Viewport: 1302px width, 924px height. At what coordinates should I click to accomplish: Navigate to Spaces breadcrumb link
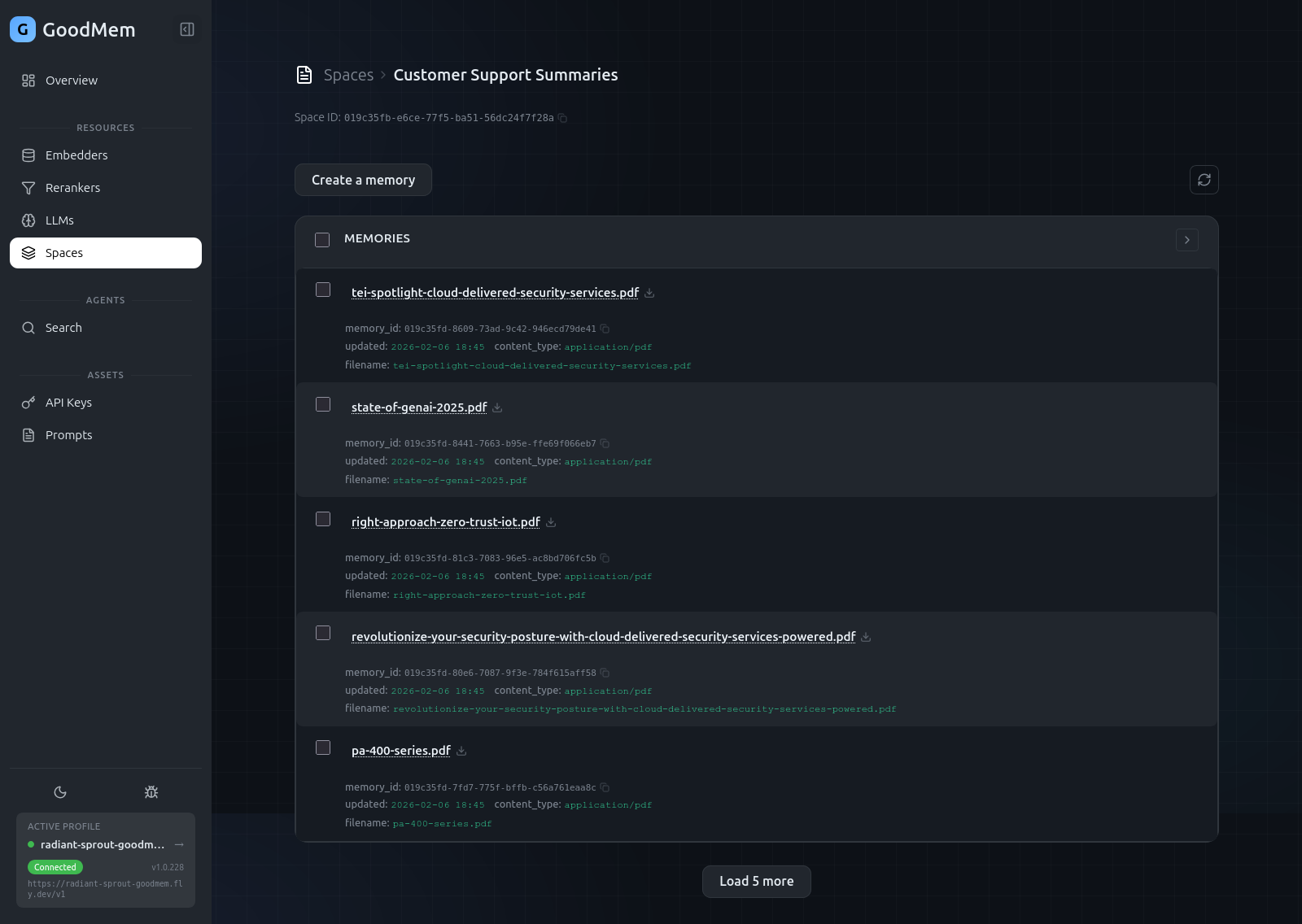[x=348, y=75]
